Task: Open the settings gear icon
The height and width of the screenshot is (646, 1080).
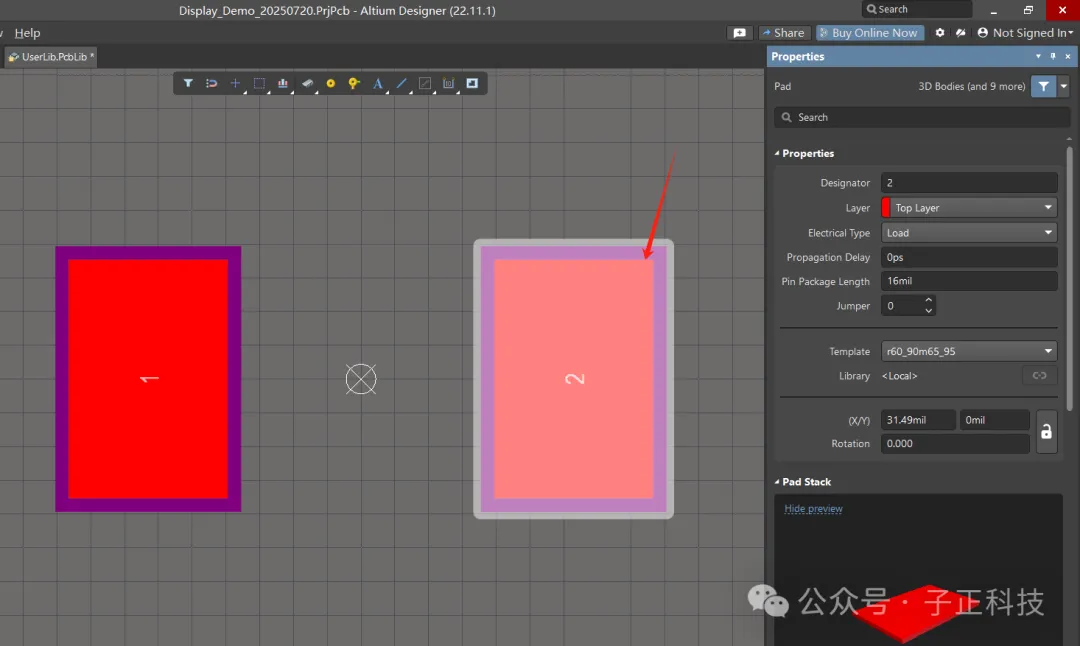Action: (x=939, y=32)
